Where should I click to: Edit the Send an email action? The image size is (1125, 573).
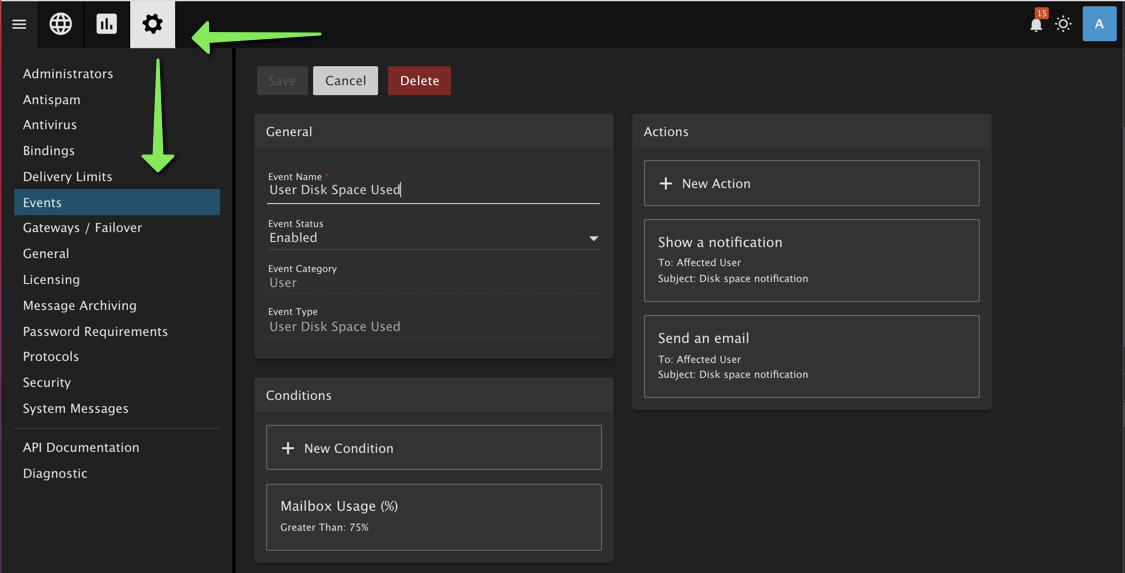pos(811,356)
